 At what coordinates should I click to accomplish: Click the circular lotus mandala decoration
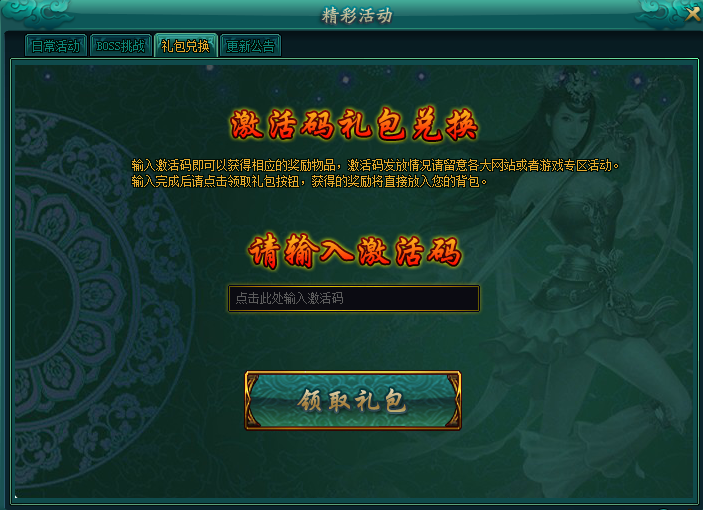tap(90, 296)
